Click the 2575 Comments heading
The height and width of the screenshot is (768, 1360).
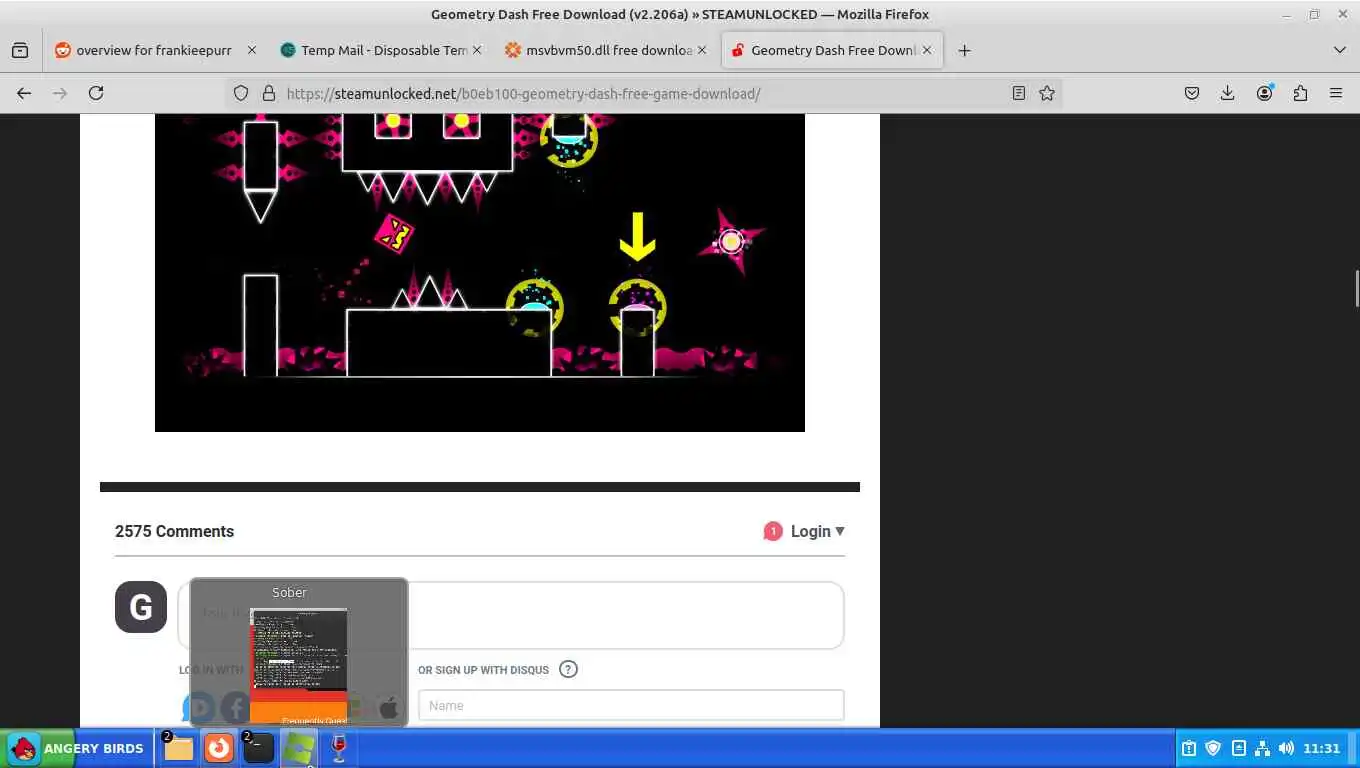174,531
